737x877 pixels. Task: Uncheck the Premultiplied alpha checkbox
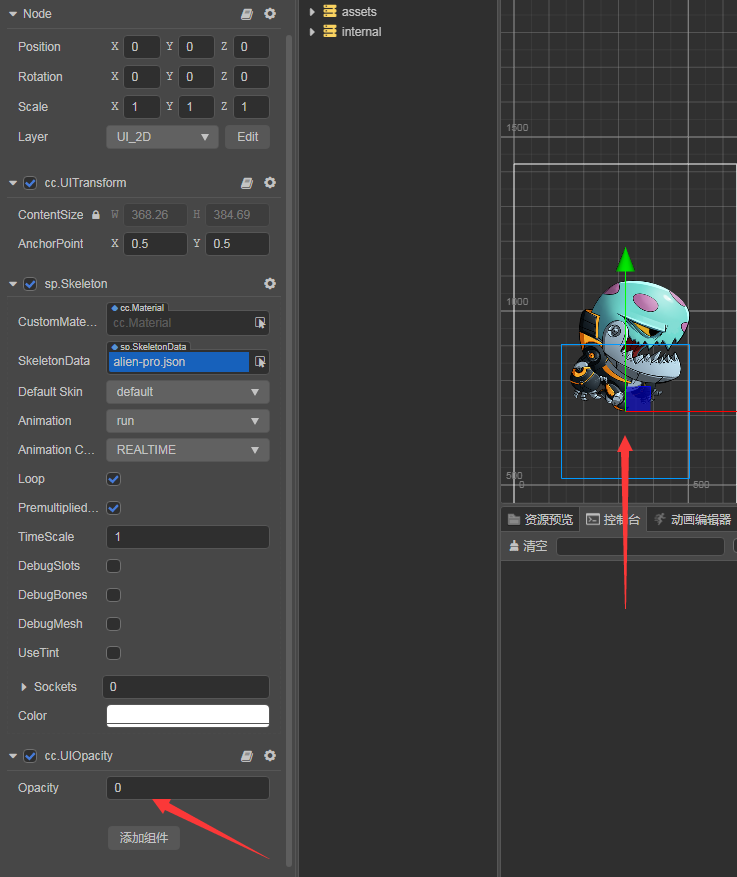[x=114, y=508]
